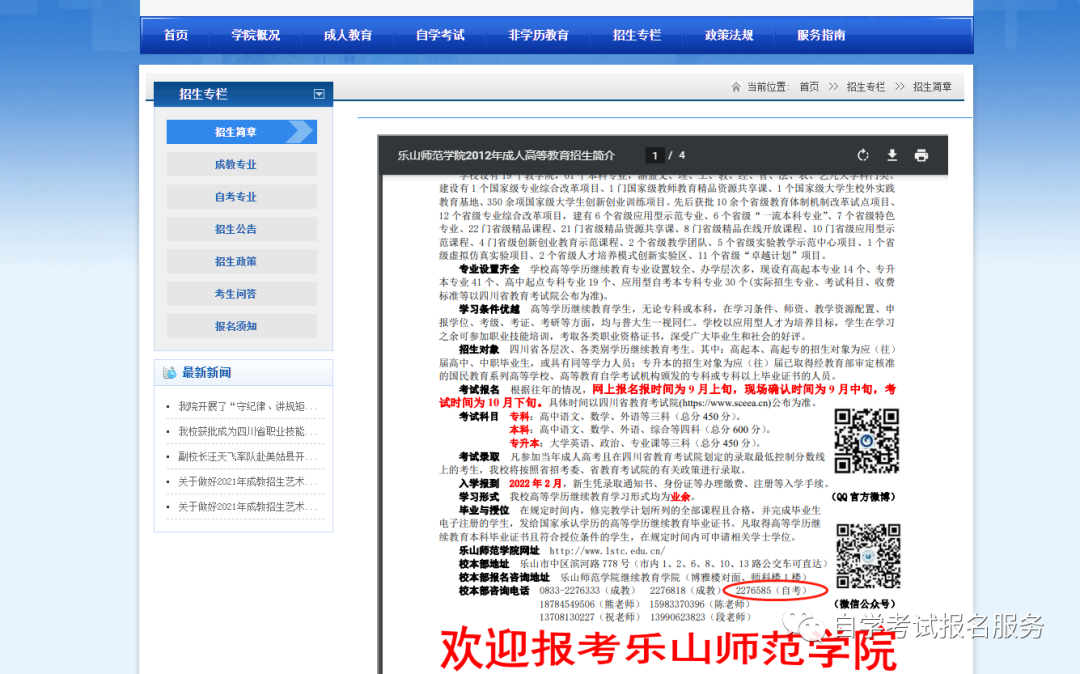
Task: Open the 招生公告 sidebar section
Action: coord(236,229)
